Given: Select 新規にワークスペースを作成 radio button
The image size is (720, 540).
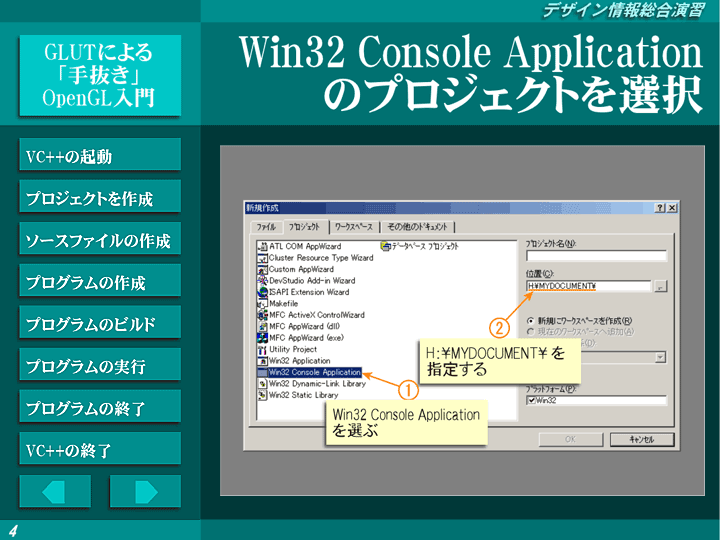Looking at the screenshot, I should pyautogui.click(x=531, y=321).
